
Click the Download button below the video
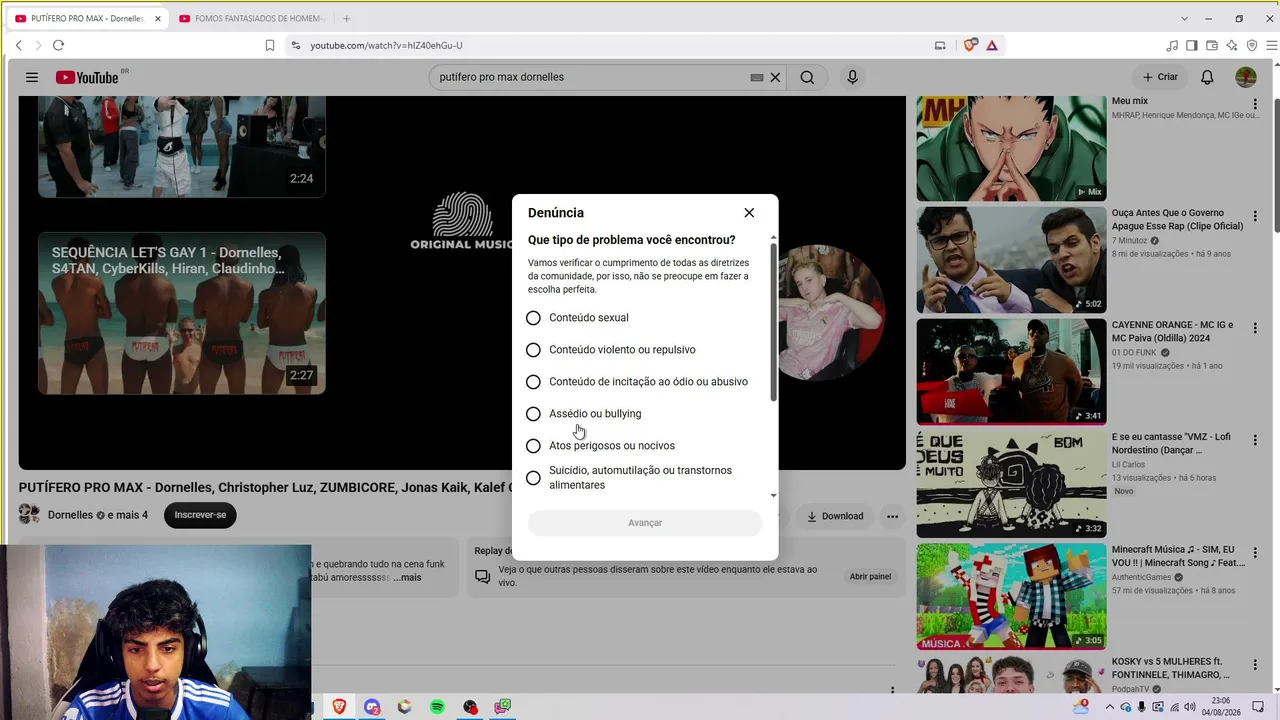[x=833, y=516]
